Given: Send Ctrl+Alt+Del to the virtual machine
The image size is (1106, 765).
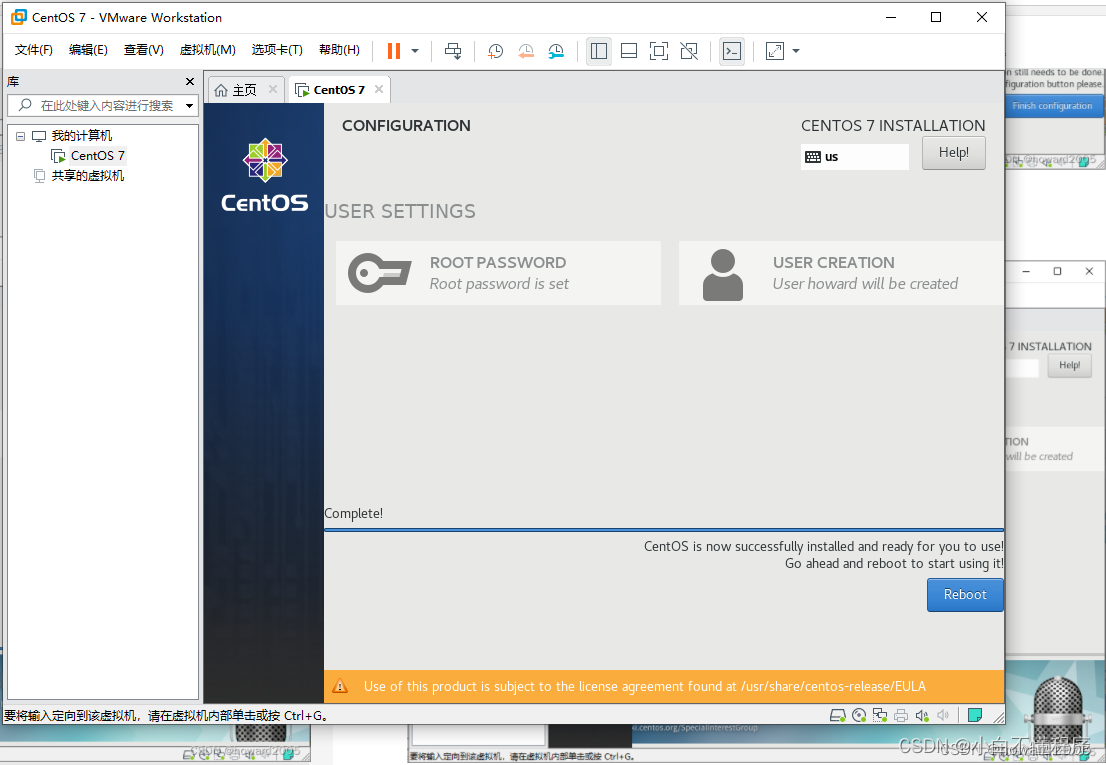Looking at the screenshot, I should (x=453, y=51).
